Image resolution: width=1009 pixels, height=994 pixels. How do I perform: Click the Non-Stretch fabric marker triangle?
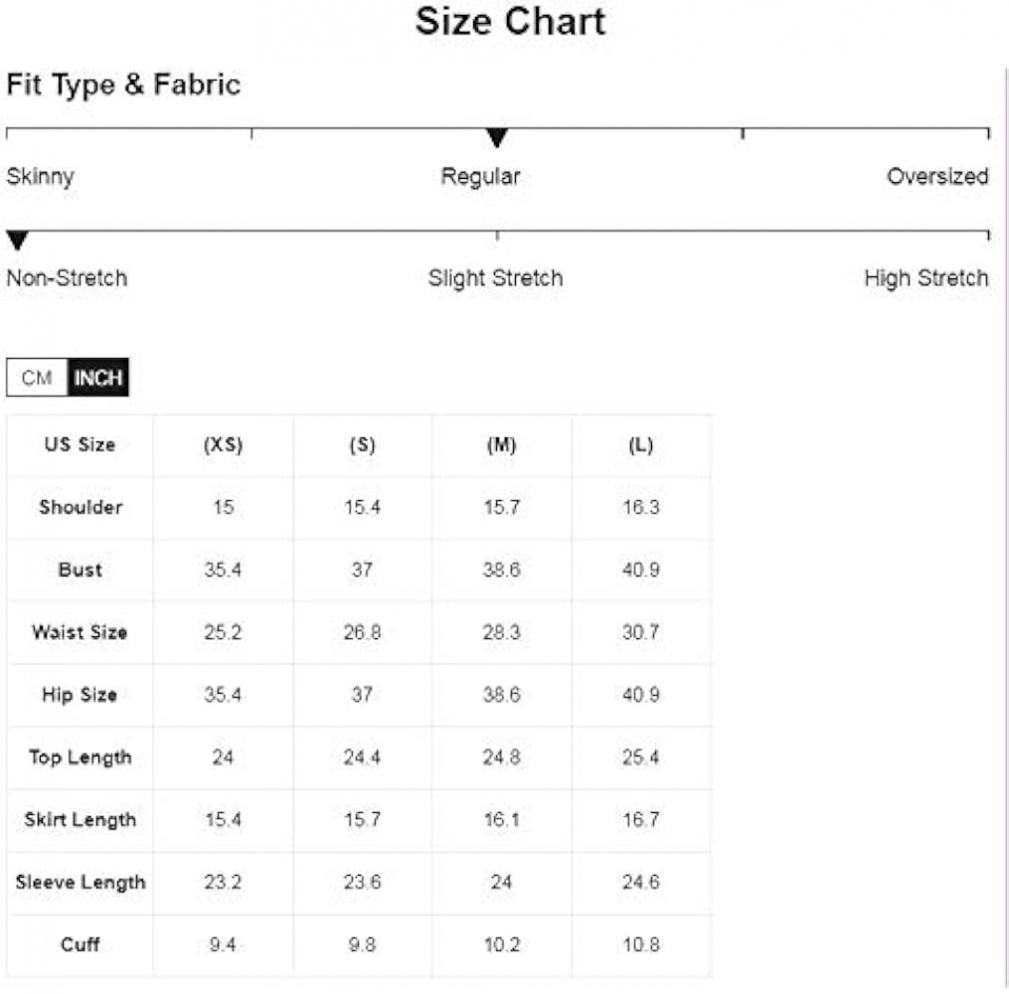click(17, 240)
